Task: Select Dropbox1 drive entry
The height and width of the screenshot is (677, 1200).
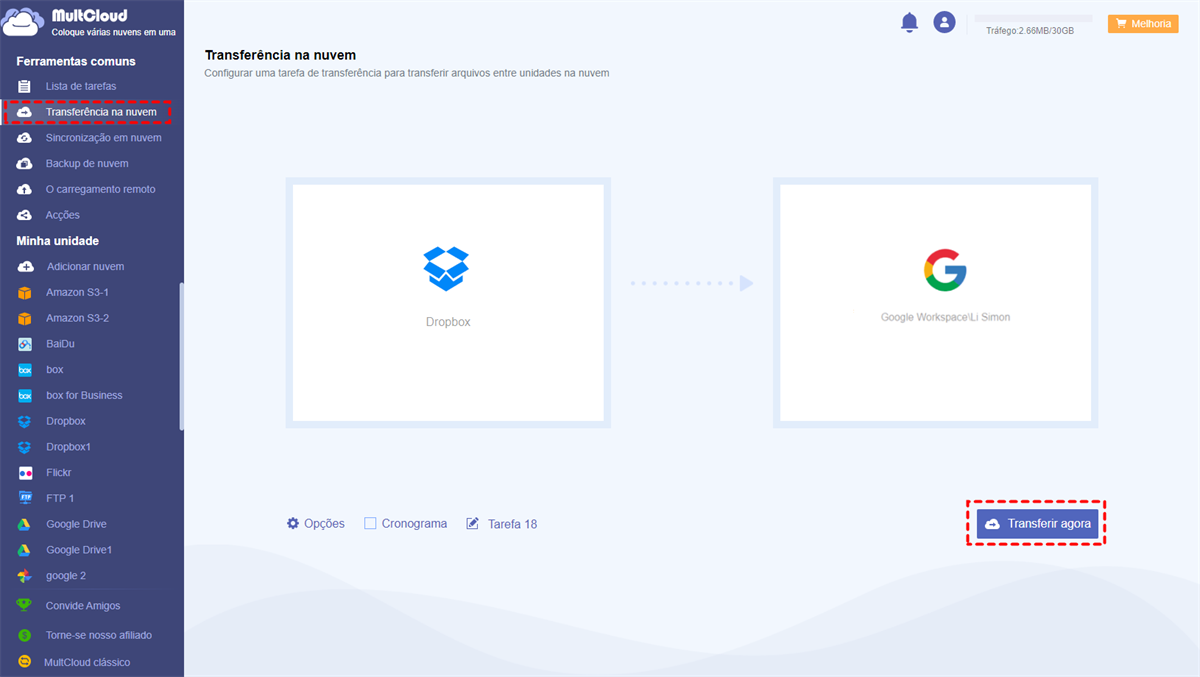Action: click(68, 447)
